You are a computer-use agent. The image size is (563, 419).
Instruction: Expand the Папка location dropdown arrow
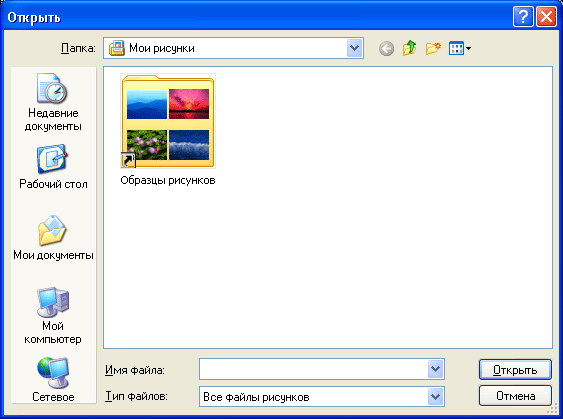(x=354, y=48)
